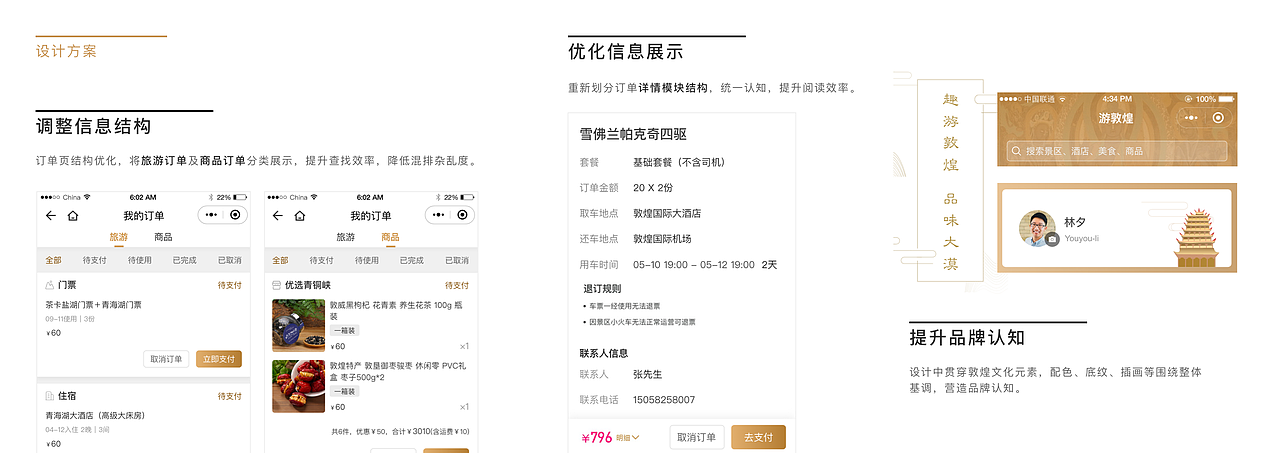Click the pagoda illustration on profile card

1197,238
